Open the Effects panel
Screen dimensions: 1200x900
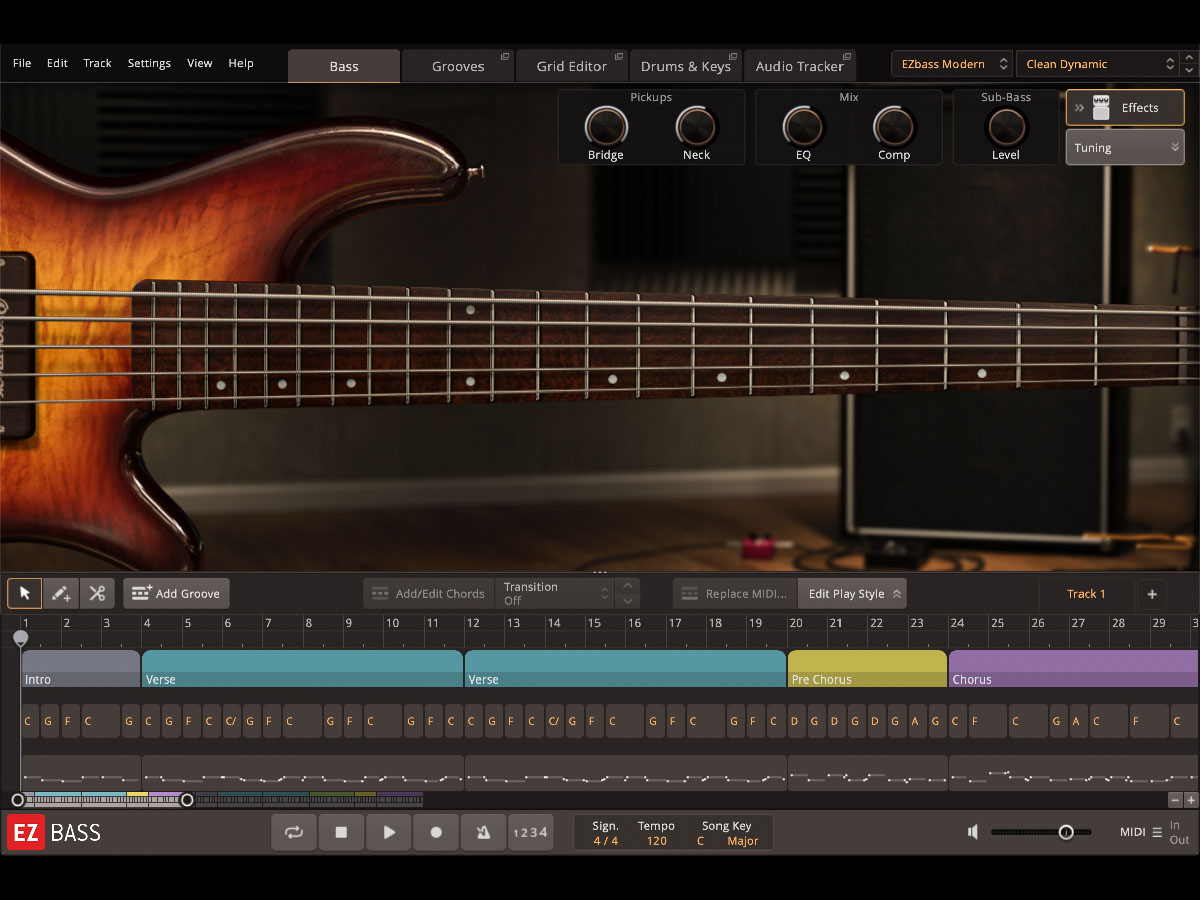coord(1125,108)
